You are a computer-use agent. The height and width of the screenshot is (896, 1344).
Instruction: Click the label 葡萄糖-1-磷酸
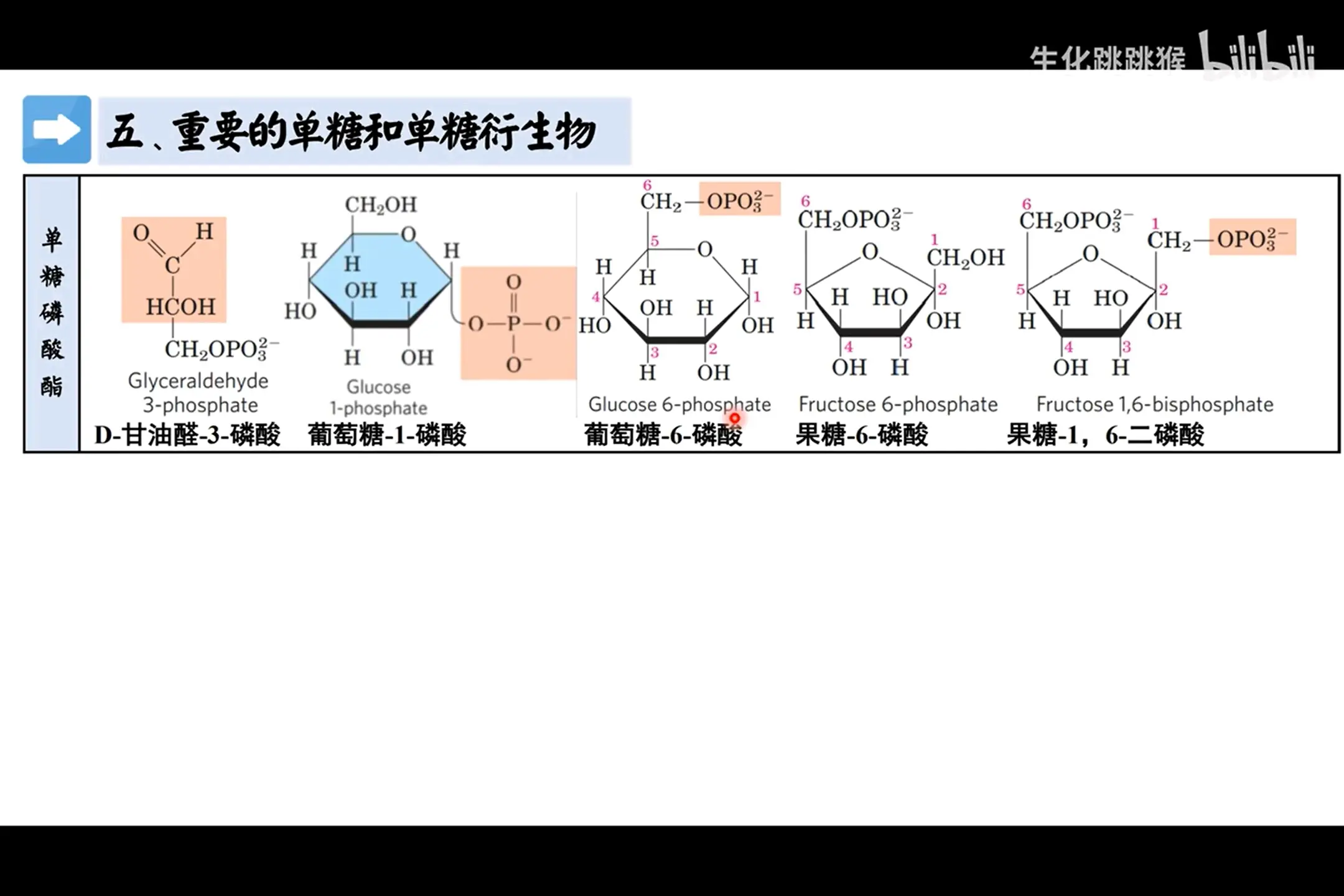pos(387,434)
